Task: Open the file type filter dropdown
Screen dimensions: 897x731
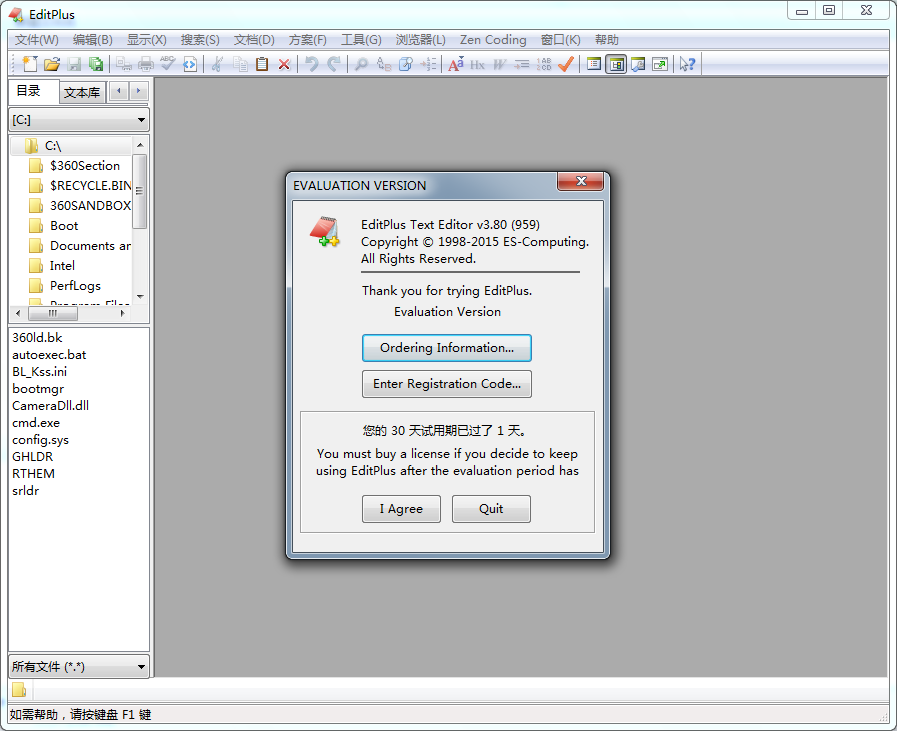Action: click(x=79, y=666)
